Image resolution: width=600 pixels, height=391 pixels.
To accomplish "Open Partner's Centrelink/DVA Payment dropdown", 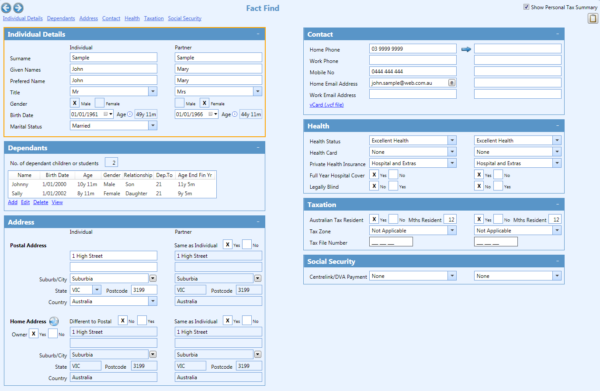I will pos(557,276).
